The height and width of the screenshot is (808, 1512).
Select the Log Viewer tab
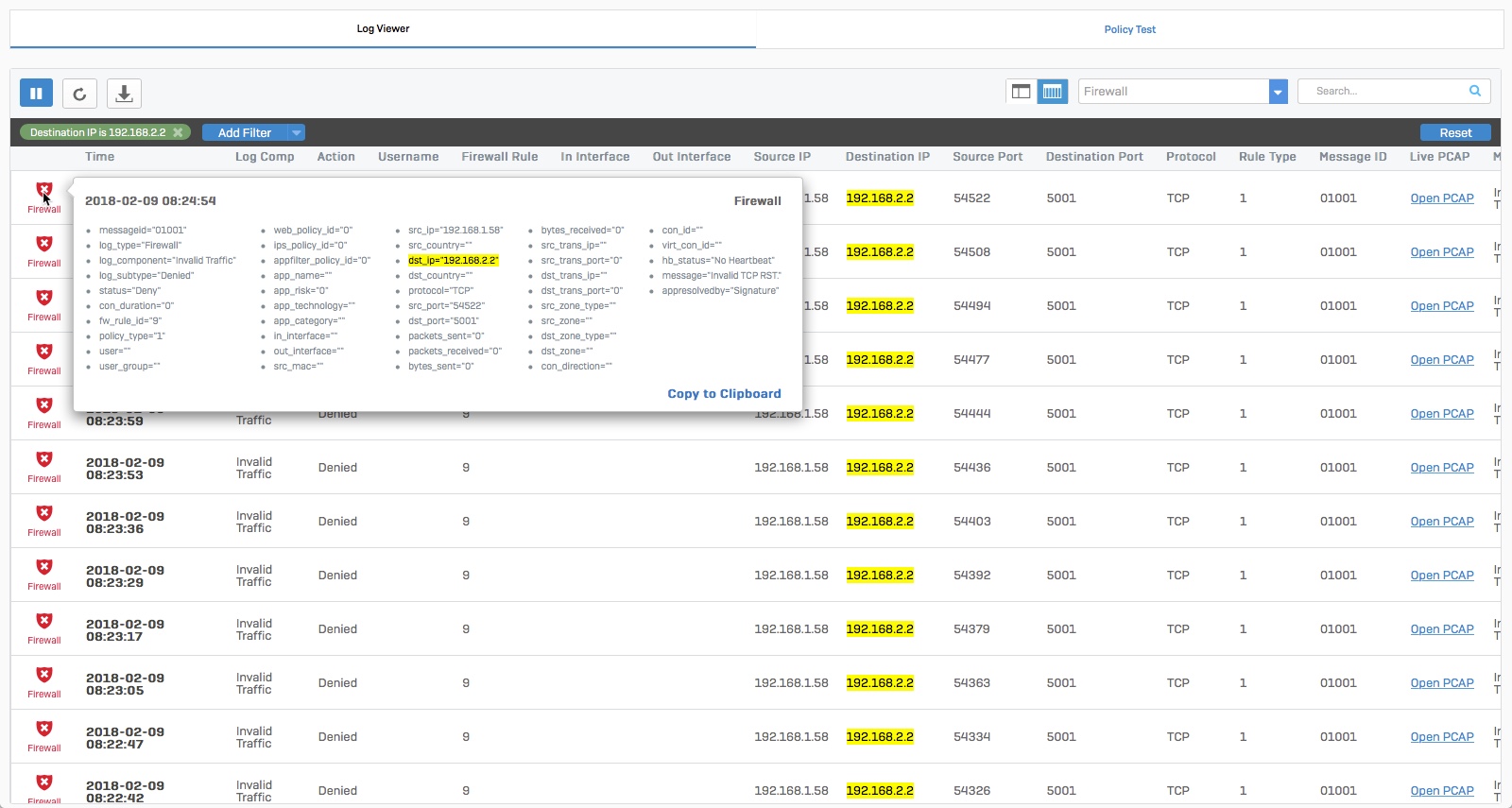pos(383,29)
